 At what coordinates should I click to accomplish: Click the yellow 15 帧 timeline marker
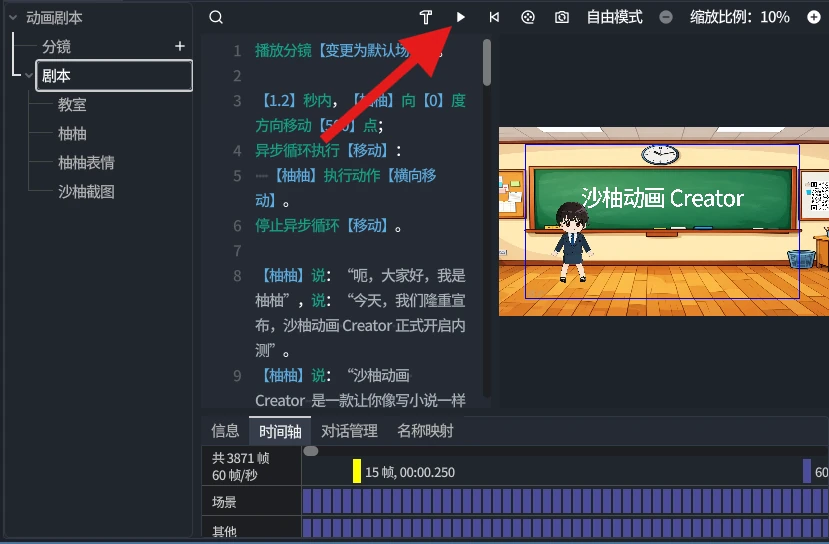tap(357, 471)
